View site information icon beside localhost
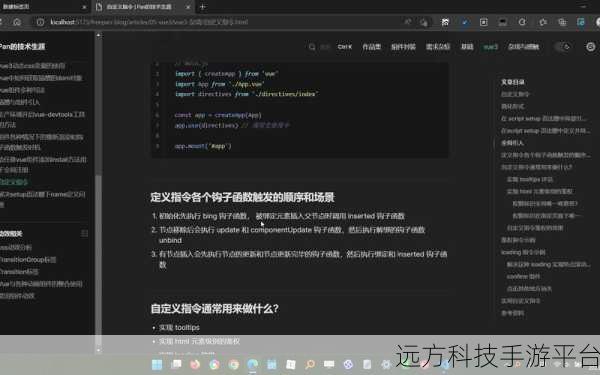 [x=40, y=22]
